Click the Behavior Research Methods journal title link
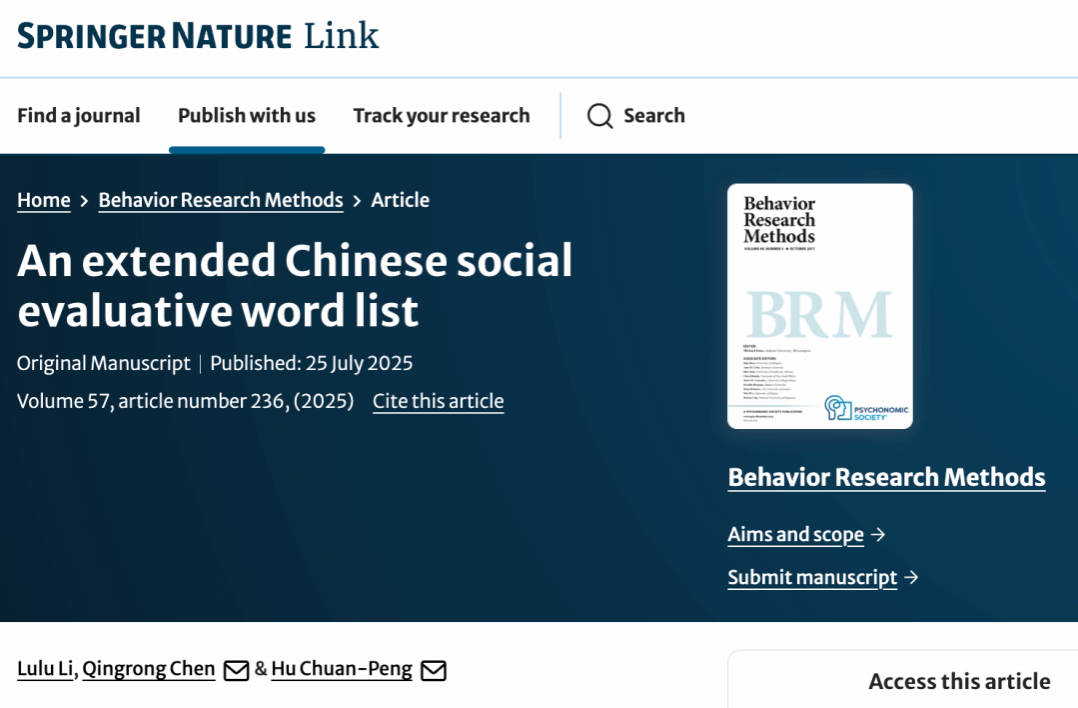The width and height of the screenshot is (1078, 708). 887,478
